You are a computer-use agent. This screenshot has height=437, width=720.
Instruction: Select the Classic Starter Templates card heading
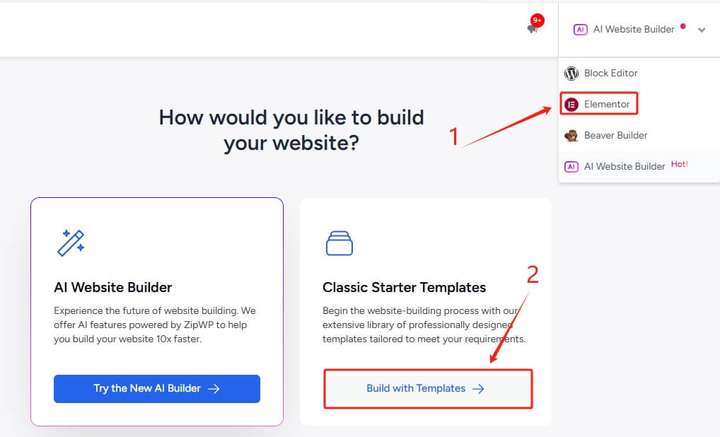click(404, 287)
